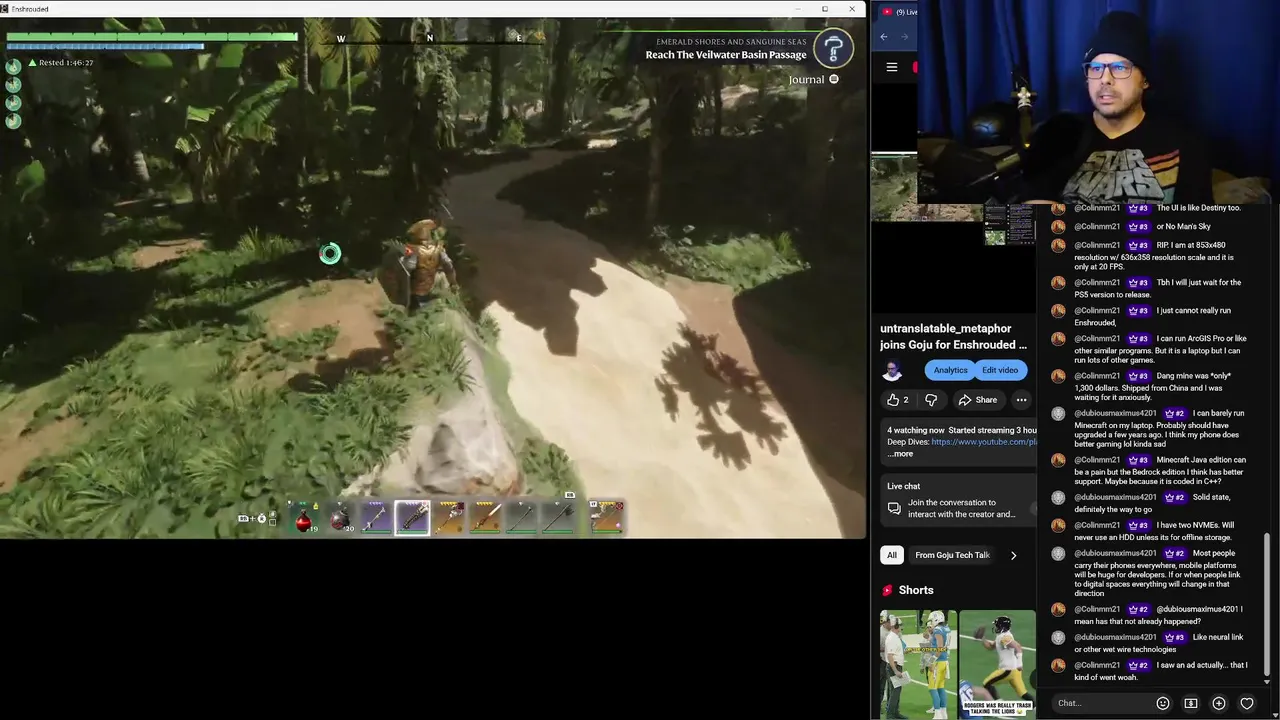Screen dimensions: 1280x720
Task: Click the live chat scrollbar
Action: coord(1267,603)
